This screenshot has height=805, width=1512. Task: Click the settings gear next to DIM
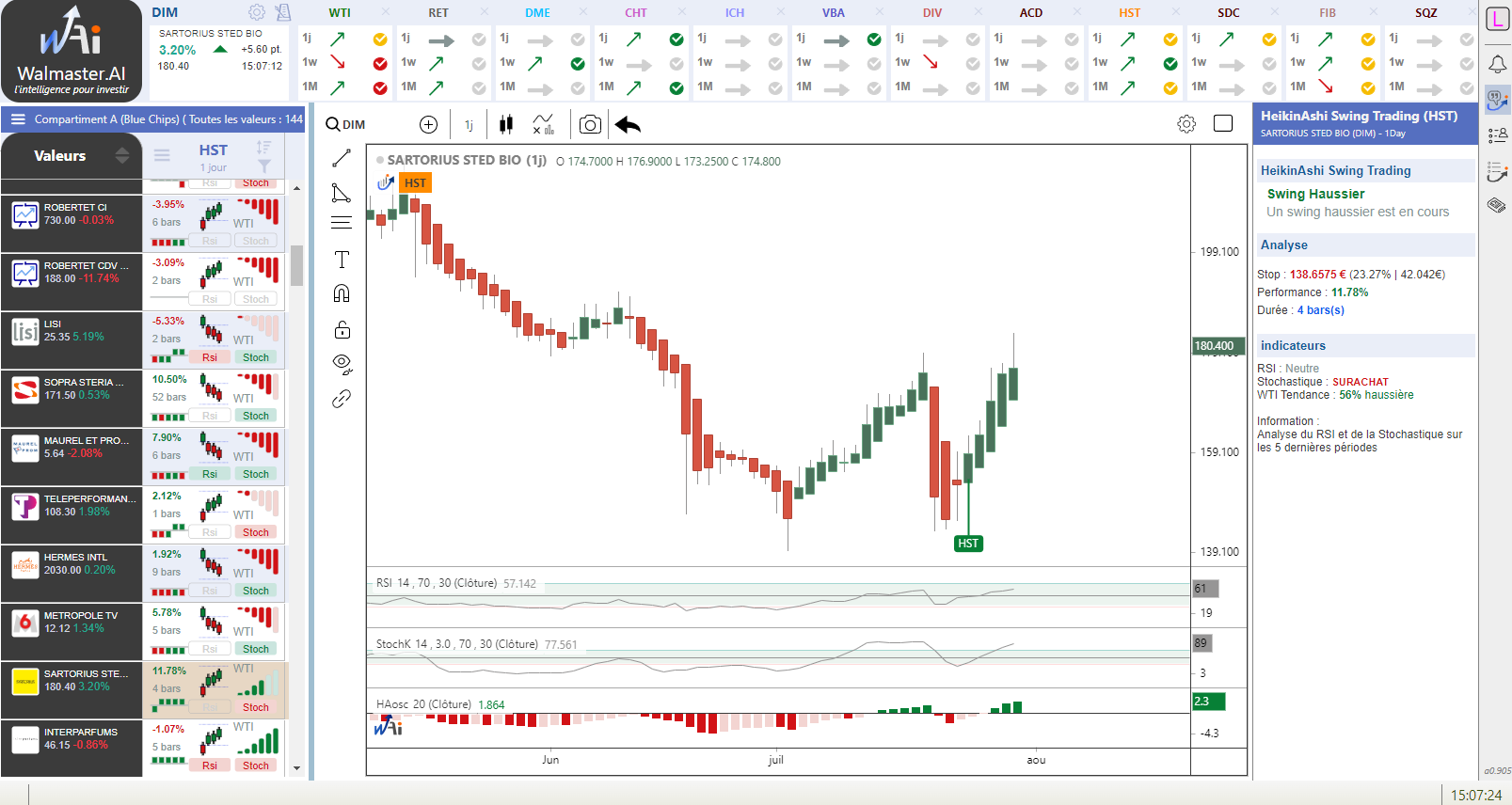(257, 12)
